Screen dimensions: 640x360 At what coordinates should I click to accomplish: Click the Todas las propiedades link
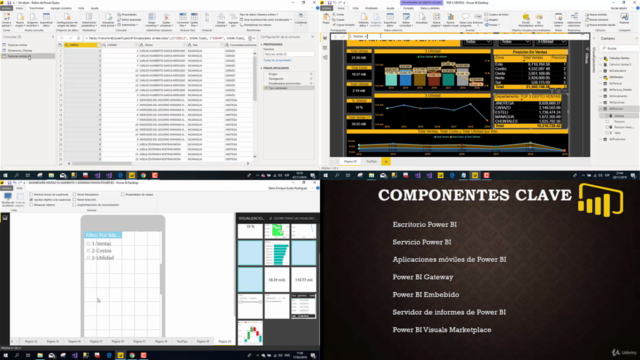277,60
